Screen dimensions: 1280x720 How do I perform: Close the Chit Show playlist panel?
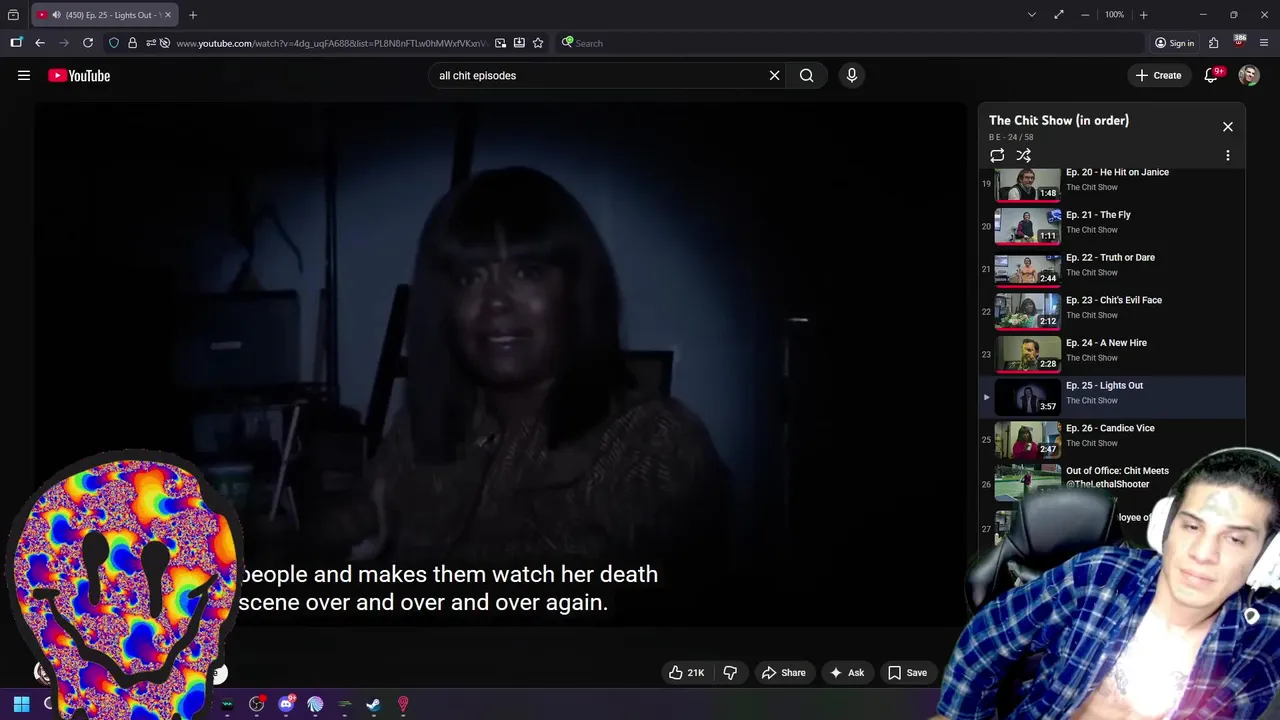1228,127
